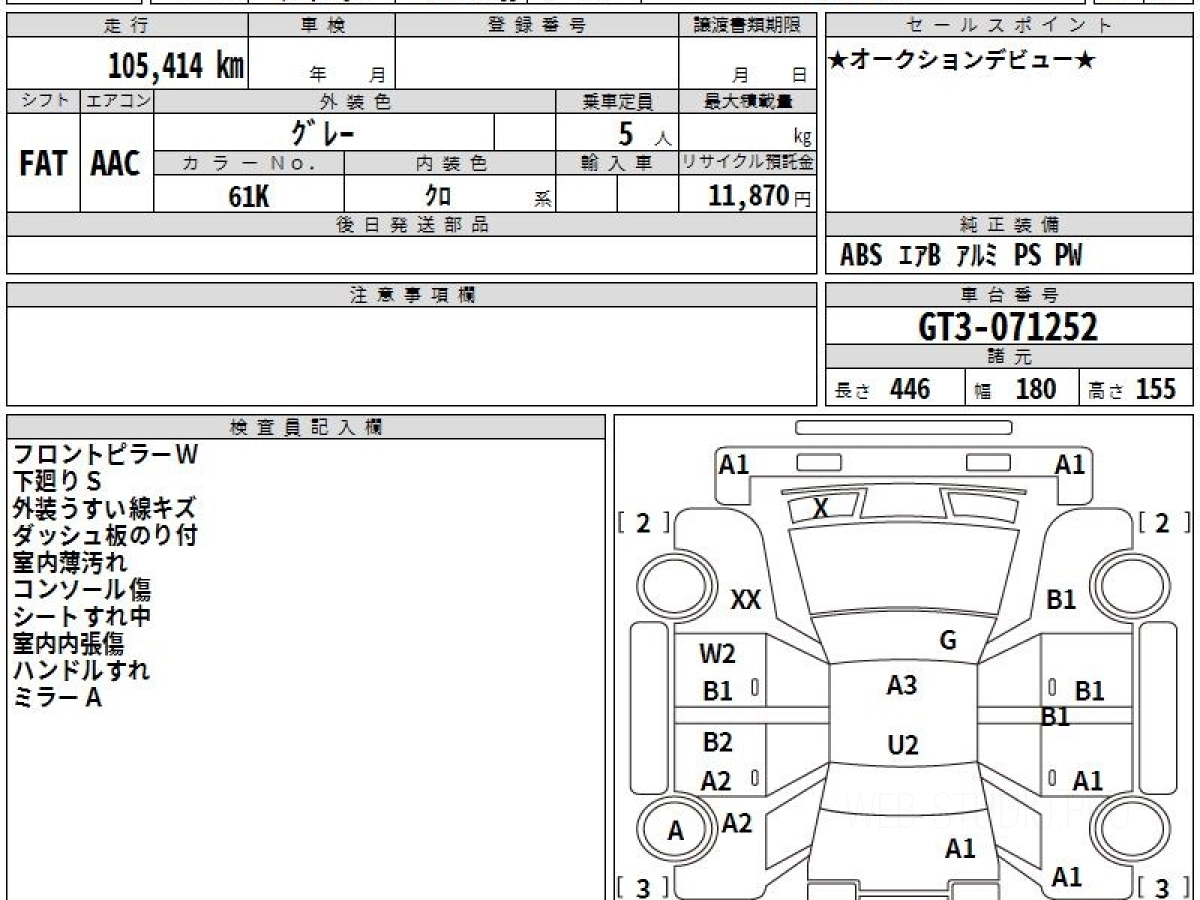
Task: Click the XX mark on the front fender
Action: click(746, 600)
